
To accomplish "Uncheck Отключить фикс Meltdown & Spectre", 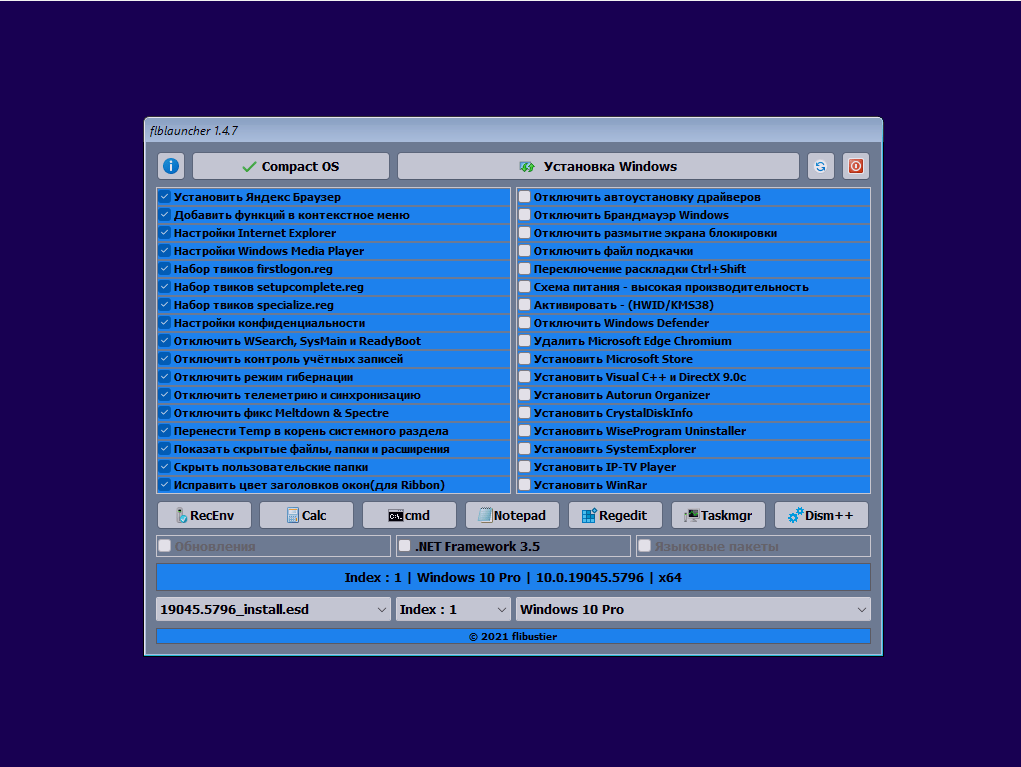I will (x=165, y=413).
